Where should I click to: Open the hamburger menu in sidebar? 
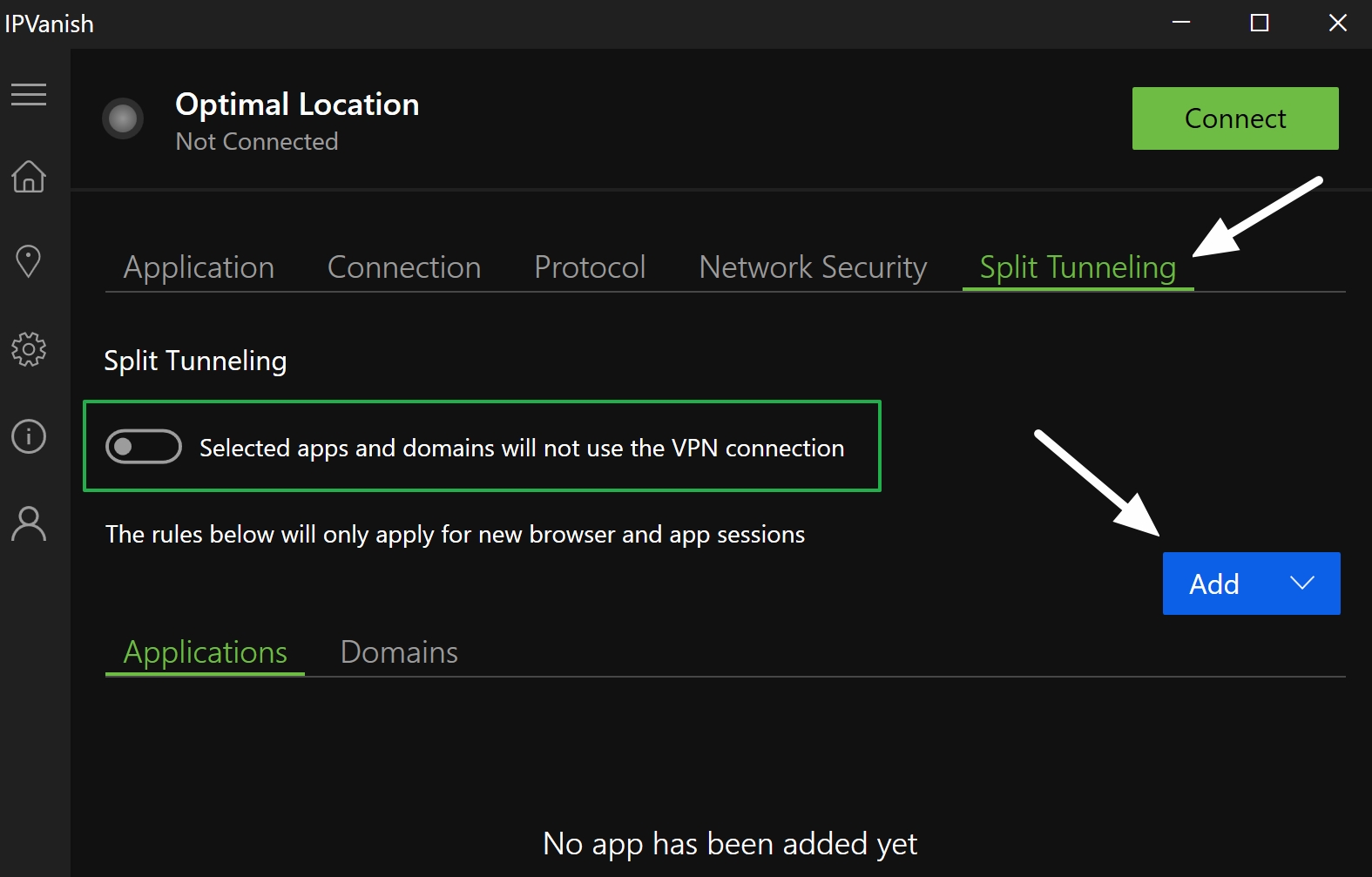pyautogui.click(x=29, y=94)
